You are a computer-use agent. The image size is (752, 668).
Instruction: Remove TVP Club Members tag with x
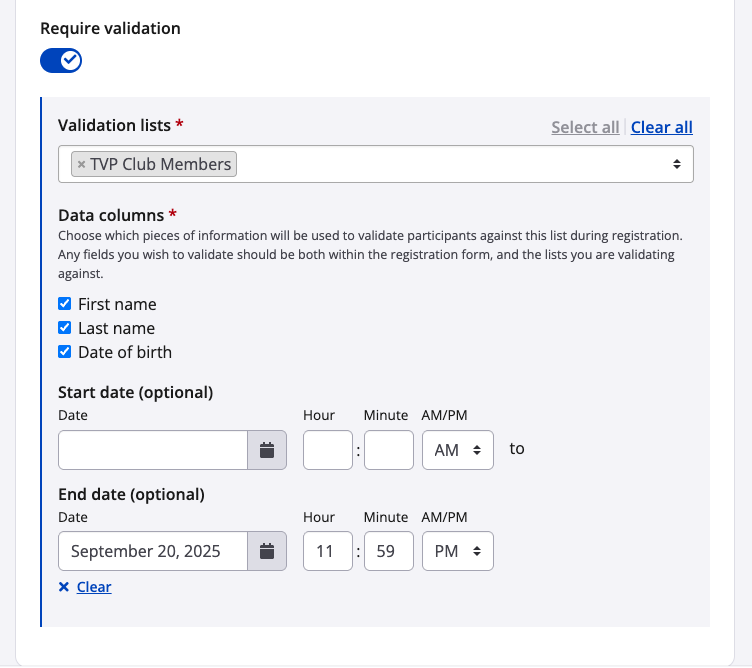tap(82, 164)
